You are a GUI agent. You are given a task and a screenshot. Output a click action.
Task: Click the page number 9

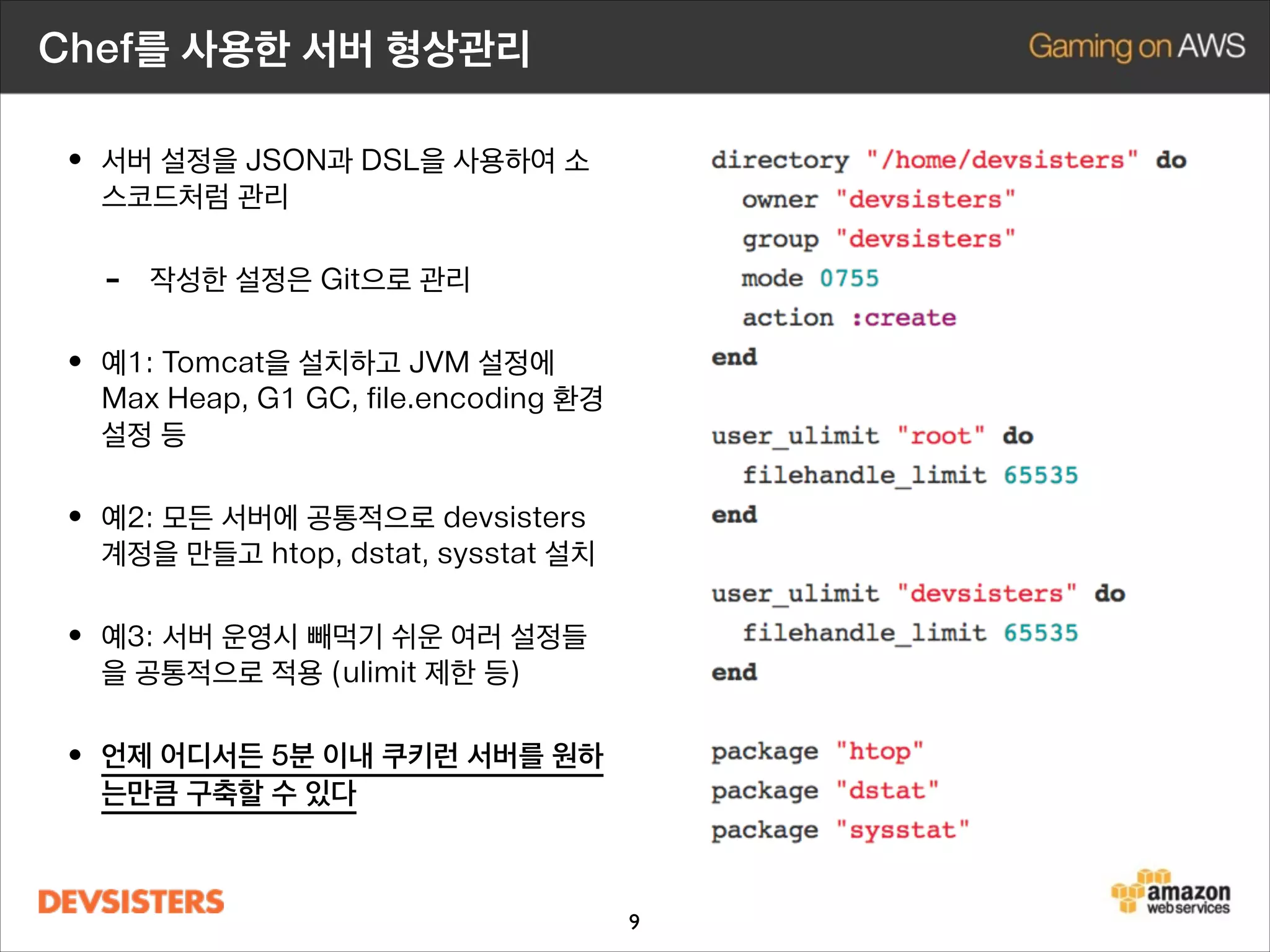tap(634, 922)
